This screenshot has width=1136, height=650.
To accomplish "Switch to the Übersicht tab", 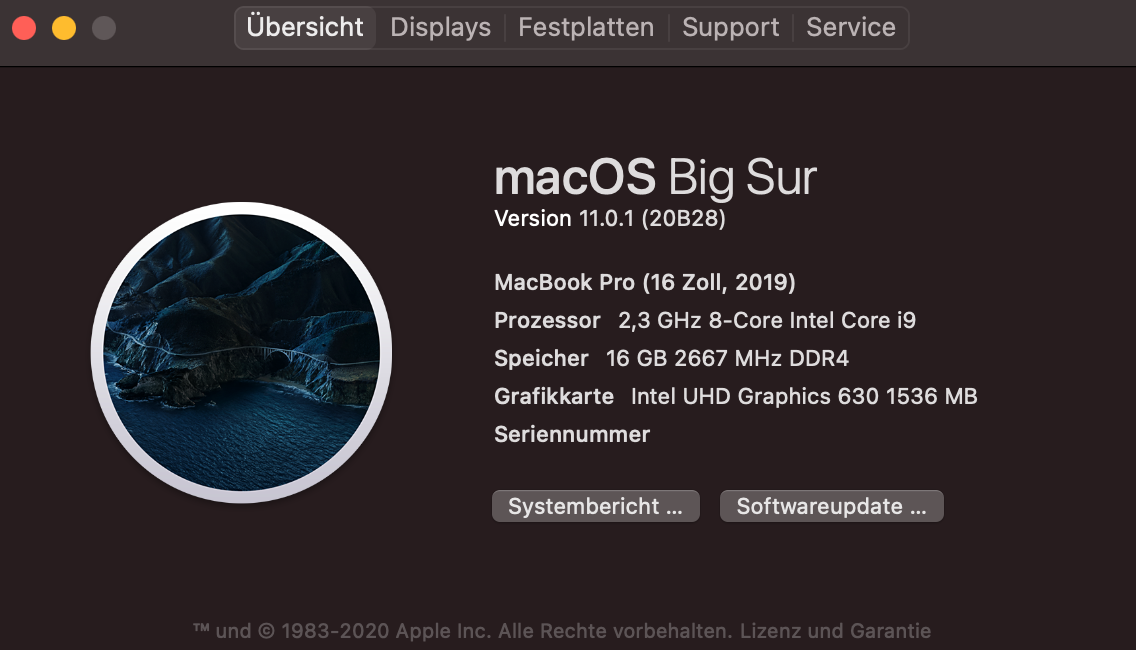I will click(x=305, y=28).
